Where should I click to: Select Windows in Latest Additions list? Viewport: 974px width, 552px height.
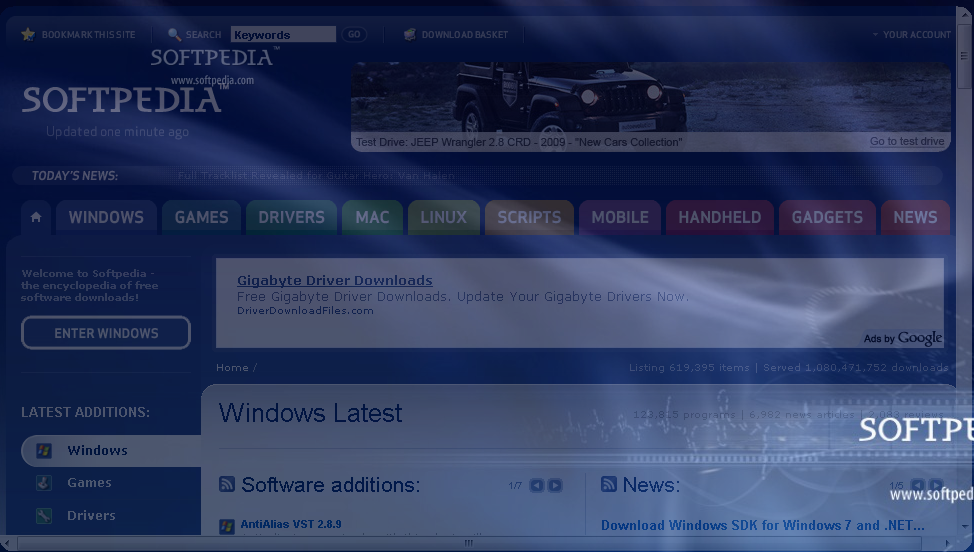(x=111, y=451)
